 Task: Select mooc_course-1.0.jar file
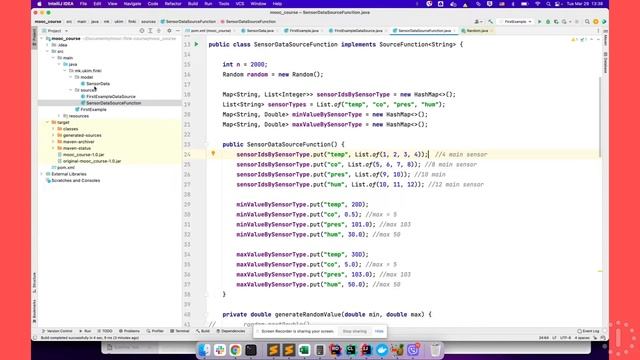(x=83, y=155)
